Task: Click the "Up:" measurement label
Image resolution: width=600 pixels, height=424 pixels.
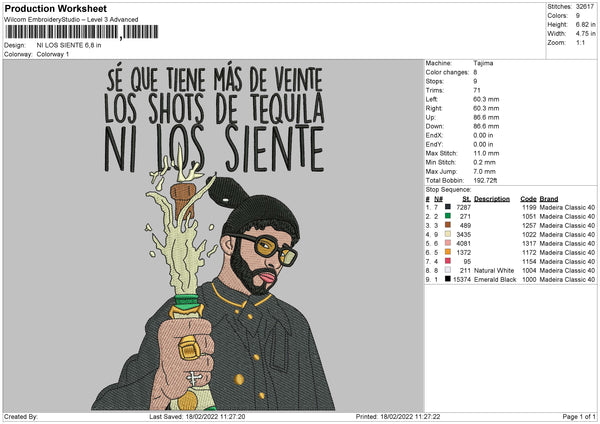Action: point(430,117)
